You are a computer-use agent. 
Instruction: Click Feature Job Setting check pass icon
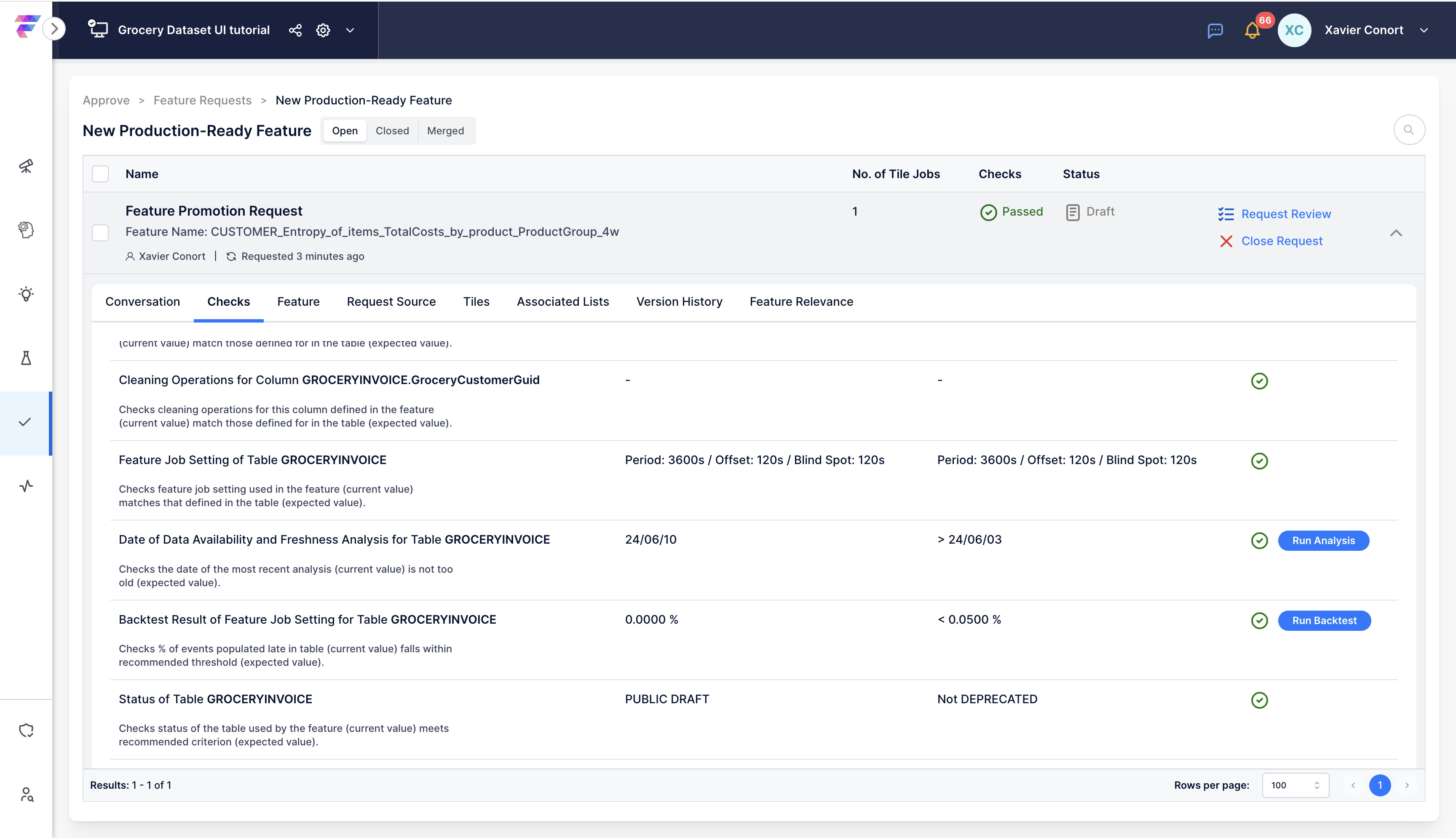click(1259, 461)
